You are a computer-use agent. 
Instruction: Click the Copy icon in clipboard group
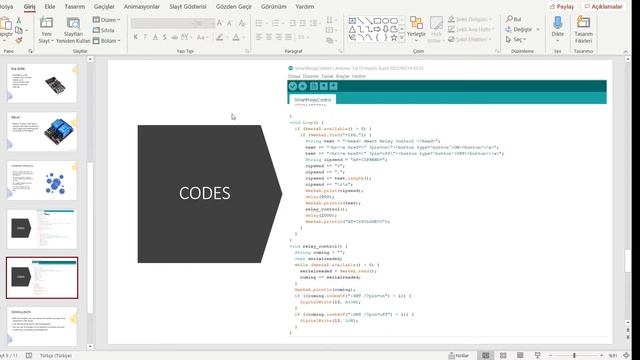point(19,30)
